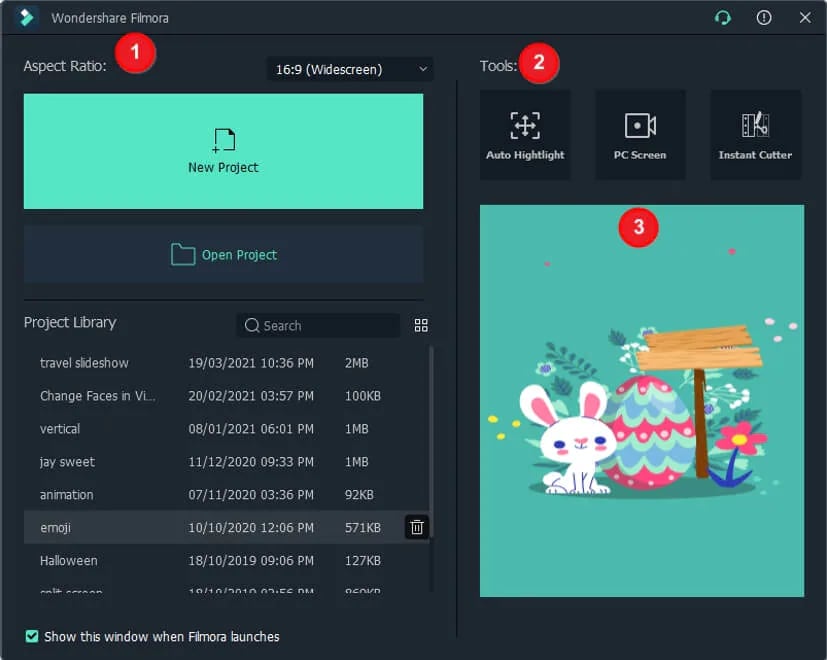Click the project library vertical scrollbar
The image size is (827, 660).
431,442
